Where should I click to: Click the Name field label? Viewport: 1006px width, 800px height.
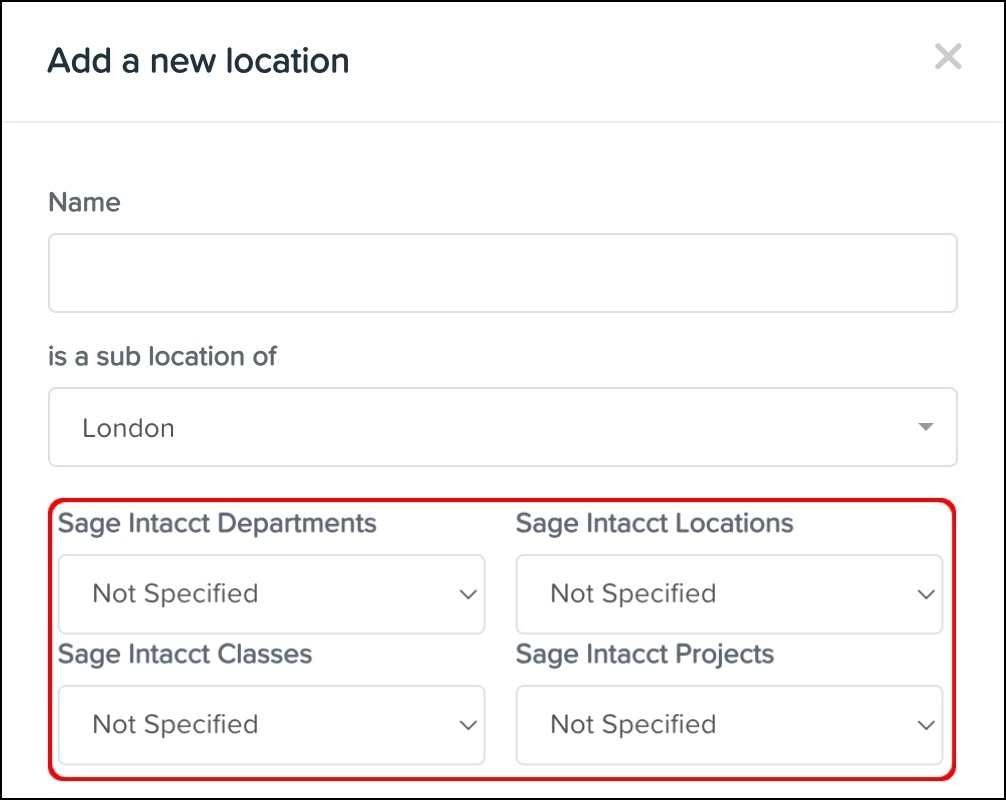click(x=84, y=203)
